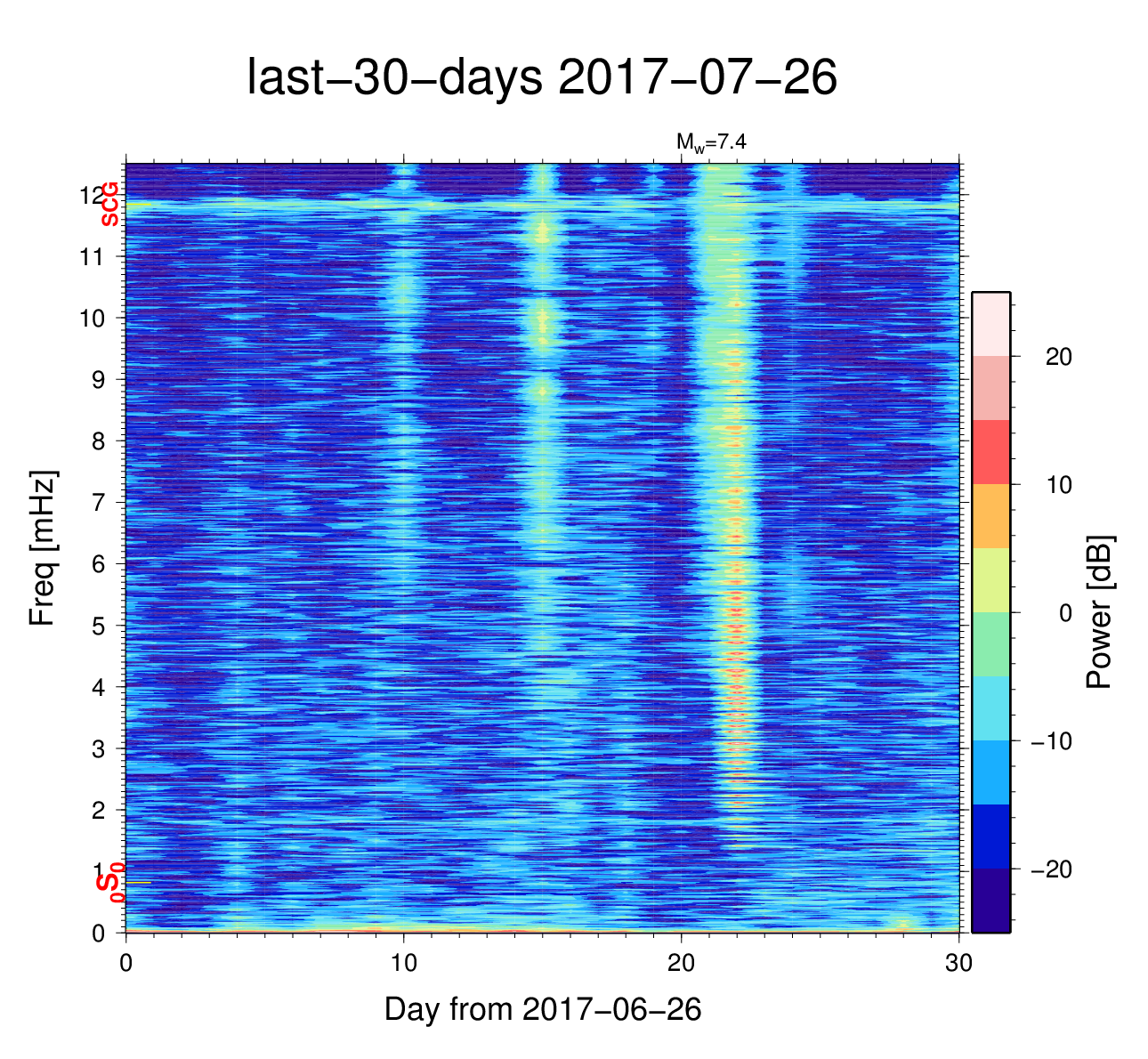Pick the green segment of the colorbar
Image resolution: width=1148 pixels, height=1059 pixels.
pyautogui.click(x=990, y=644)
